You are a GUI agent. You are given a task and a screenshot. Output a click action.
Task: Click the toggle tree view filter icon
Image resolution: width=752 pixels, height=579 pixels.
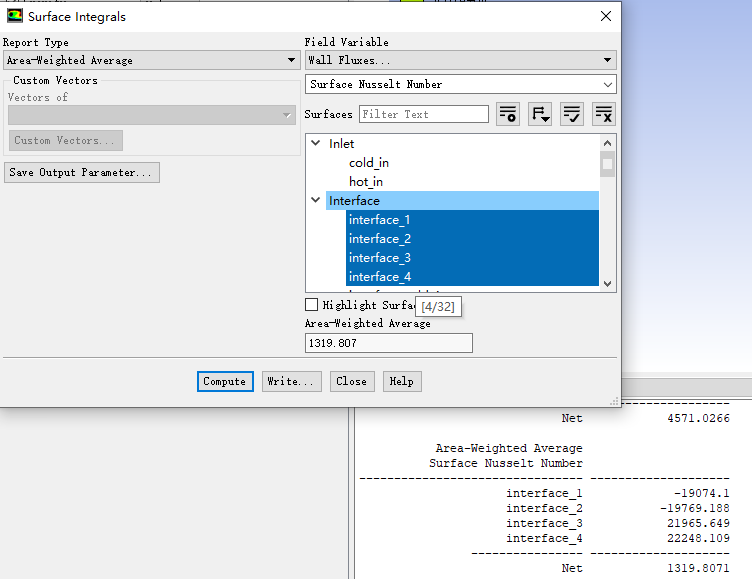click(x=508, y=114)
